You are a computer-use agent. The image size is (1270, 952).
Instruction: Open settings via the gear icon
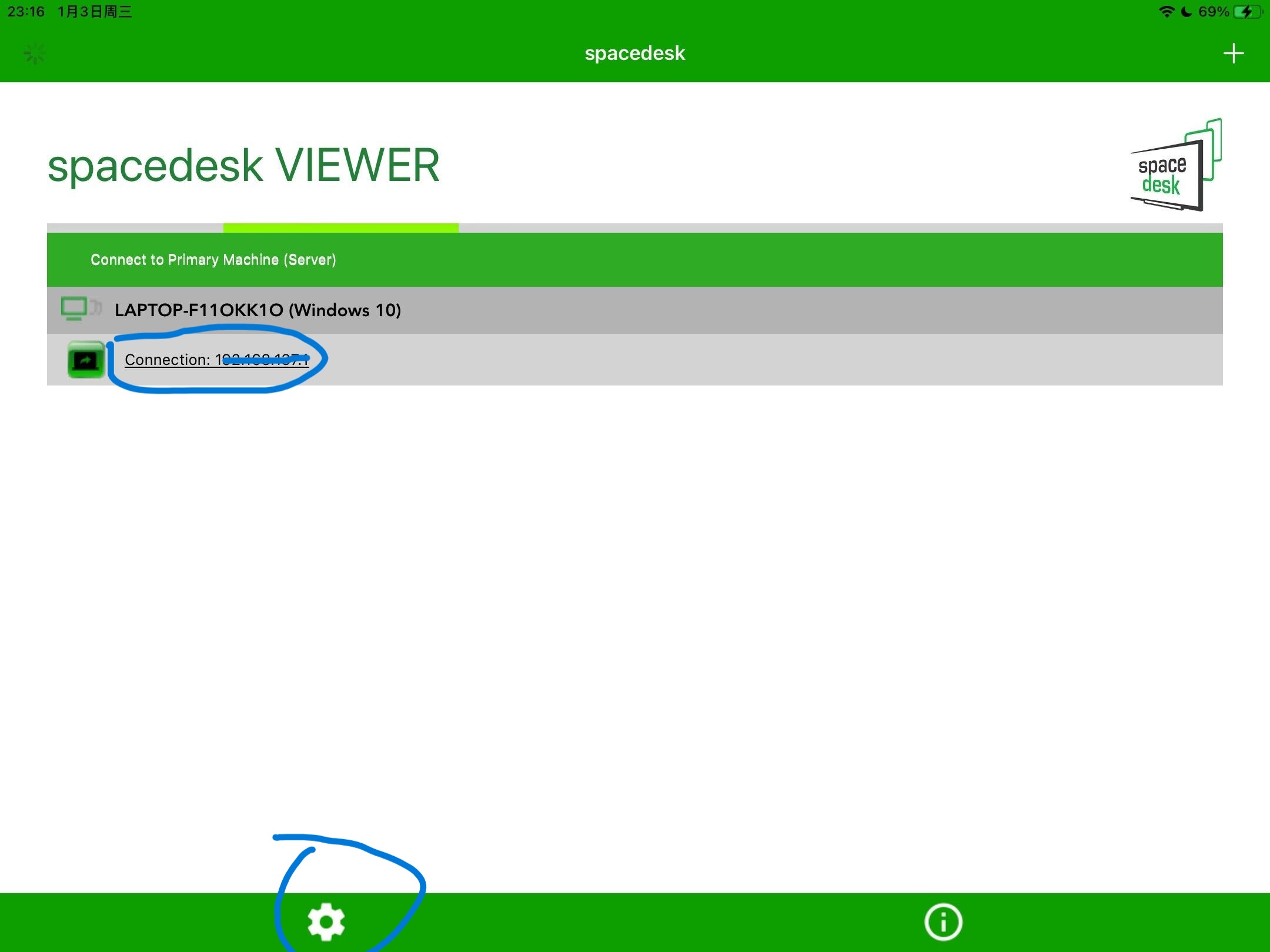coord(326,922)
